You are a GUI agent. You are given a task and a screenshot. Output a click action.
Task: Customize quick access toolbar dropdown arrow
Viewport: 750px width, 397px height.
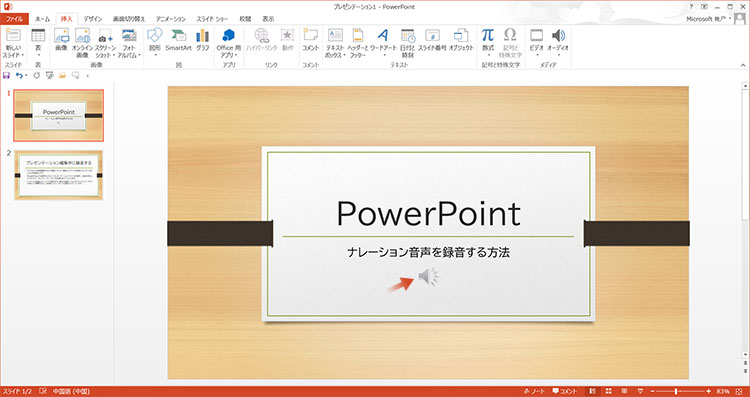(88, 76)
